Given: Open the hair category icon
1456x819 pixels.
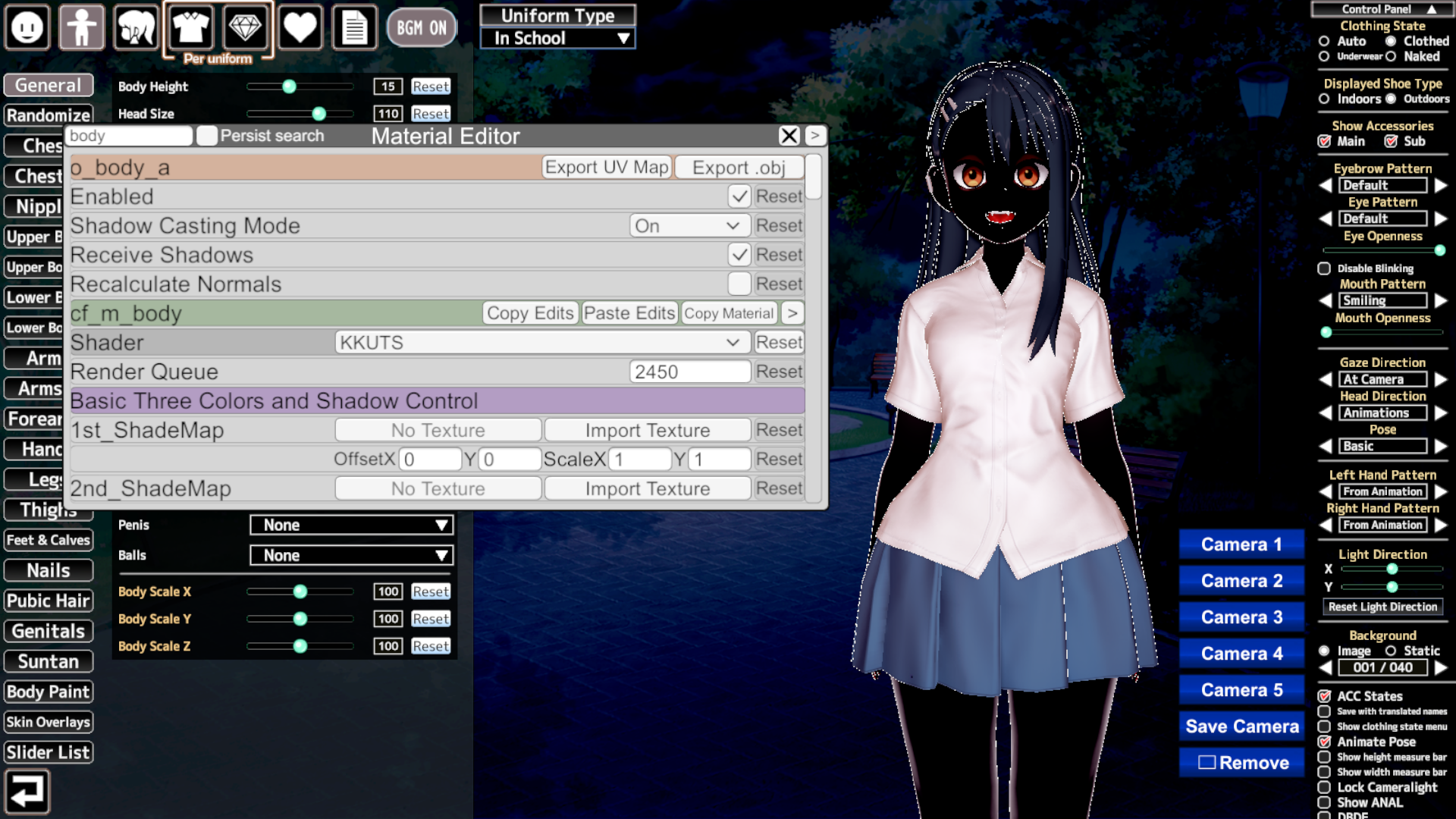Looking at the screenshot, I should click(x=136, y=28).
